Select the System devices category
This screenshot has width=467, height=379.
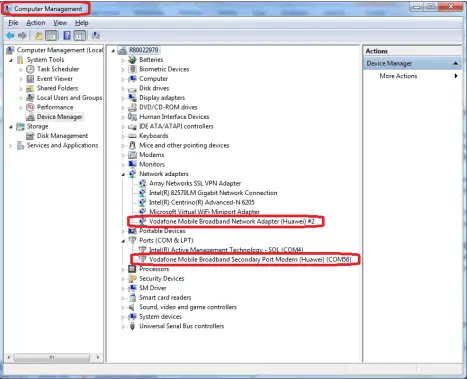(x=160, y=317)
